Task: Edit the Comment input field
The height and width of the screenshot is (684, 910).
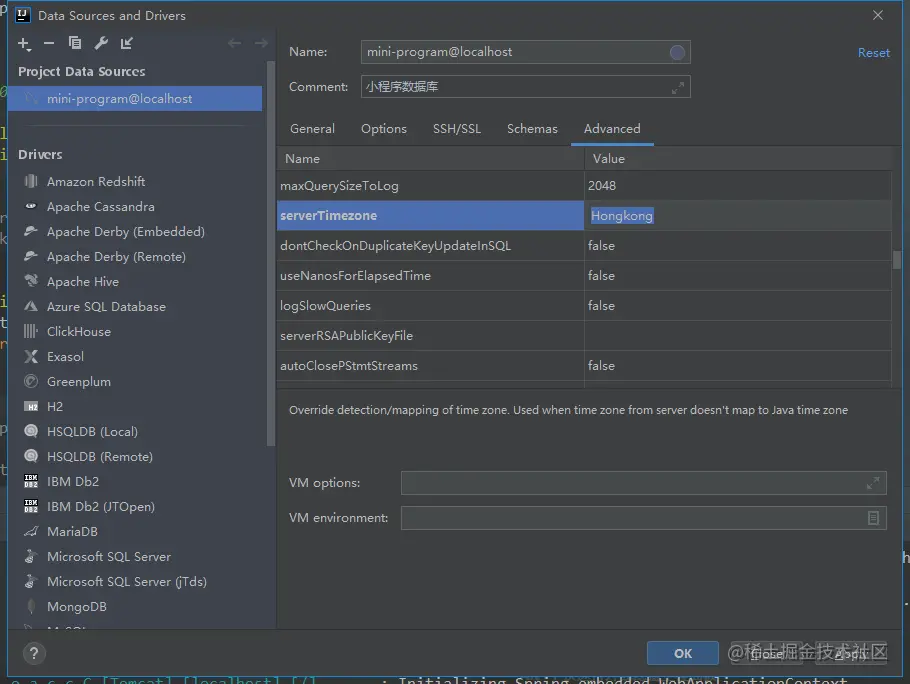Action: click(x=525, y=87)
